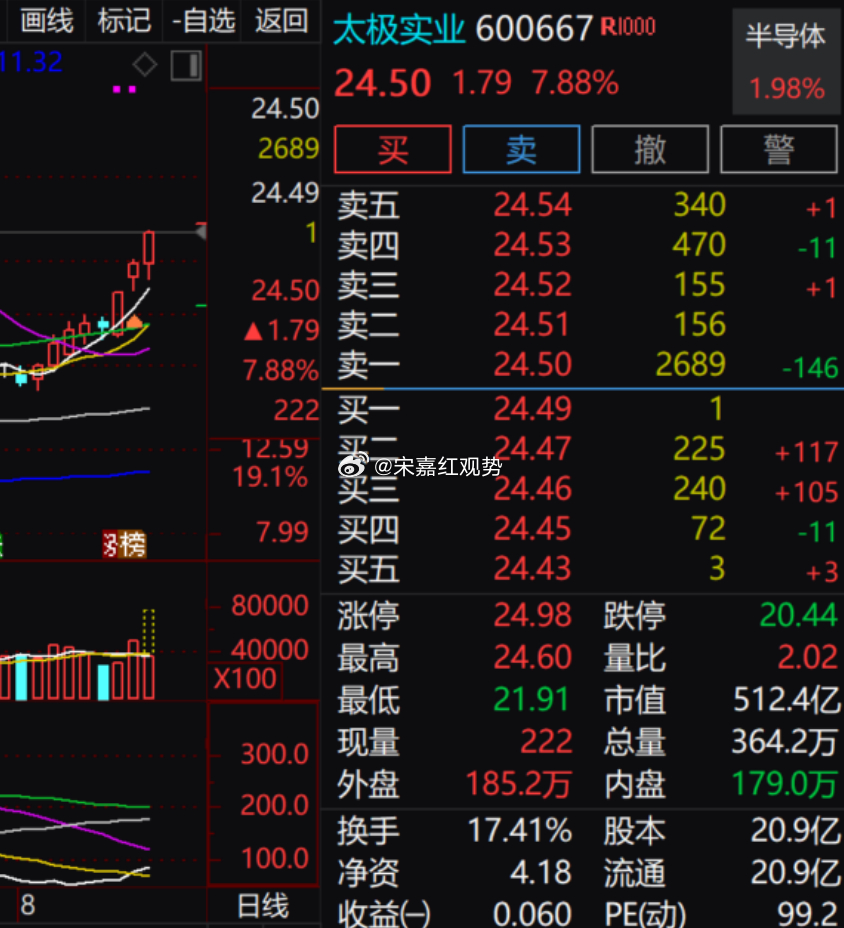Select buy-one price 24.49
The height and width of the screenshot is (928, 844).
pos(532,408)
